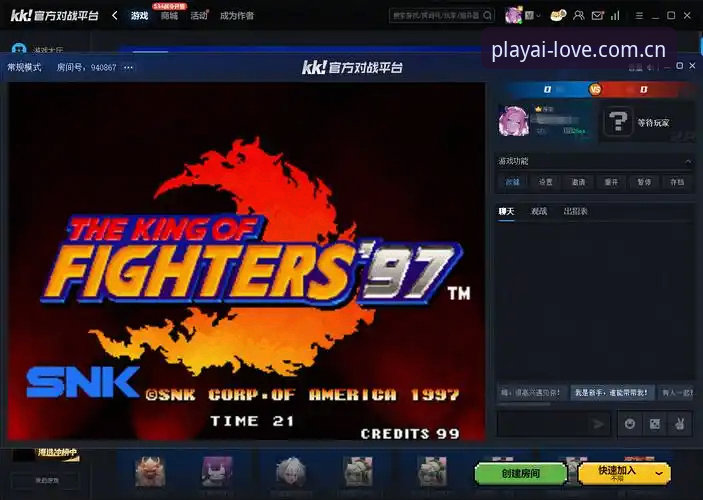Click the 常规模式 label
Viewport: 703px width, 500px height.
coord(24,67)
